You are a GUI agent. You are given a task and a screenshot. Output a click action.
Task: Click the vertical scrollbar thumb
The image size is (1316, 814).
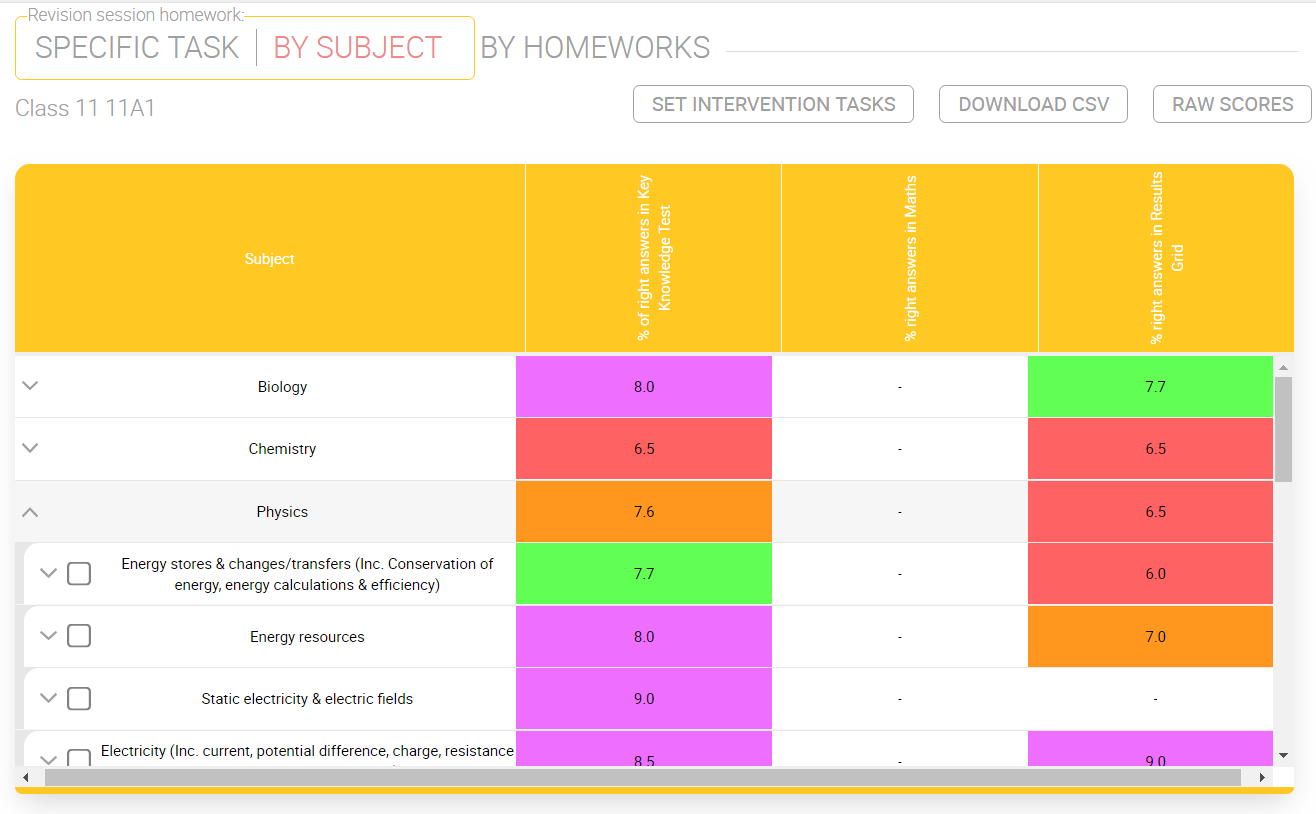(1283, 428)
